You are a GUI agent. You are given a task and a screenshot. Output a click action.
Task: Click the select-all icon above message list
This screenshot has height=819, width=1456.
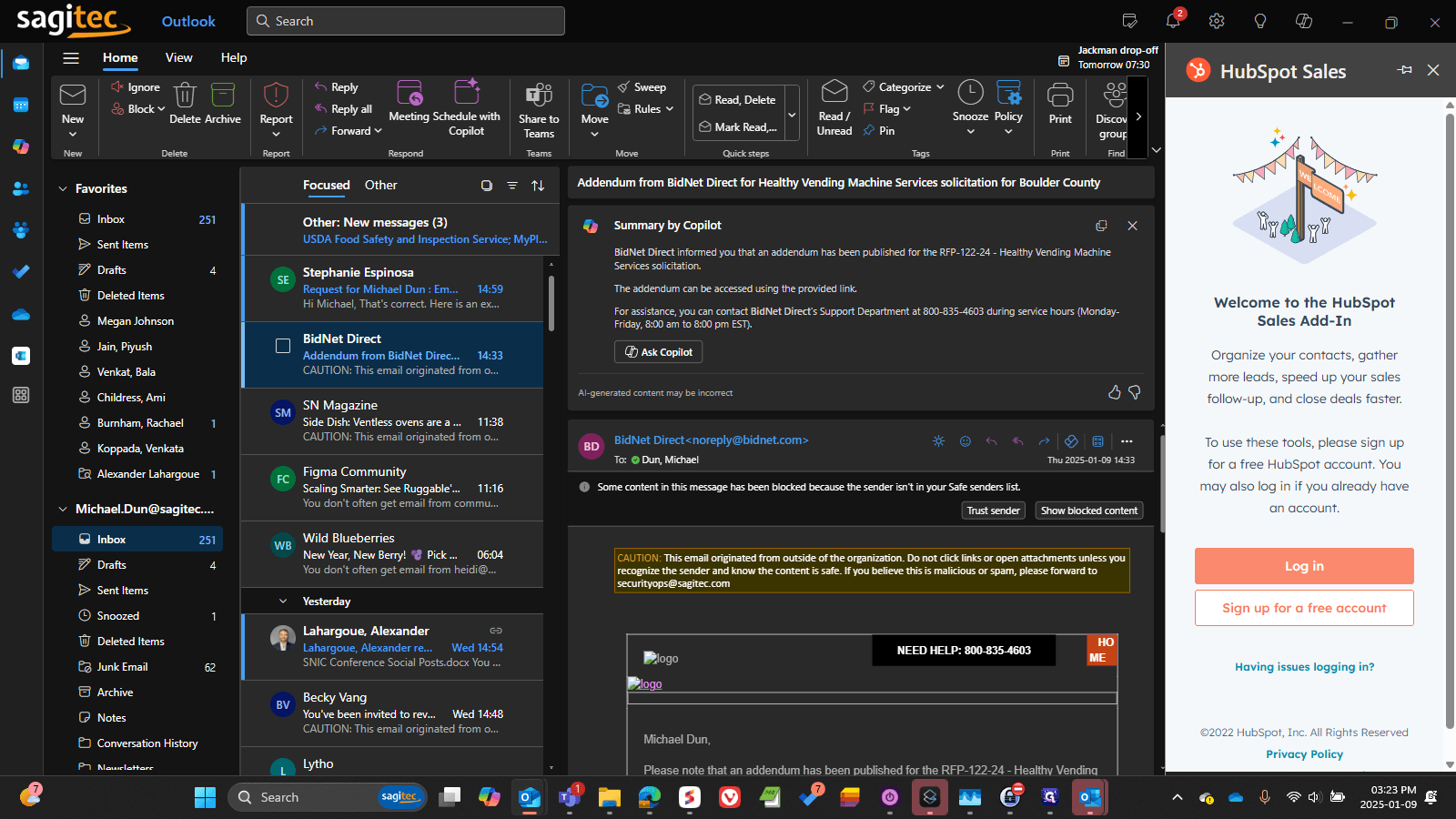tap(487, 186)
